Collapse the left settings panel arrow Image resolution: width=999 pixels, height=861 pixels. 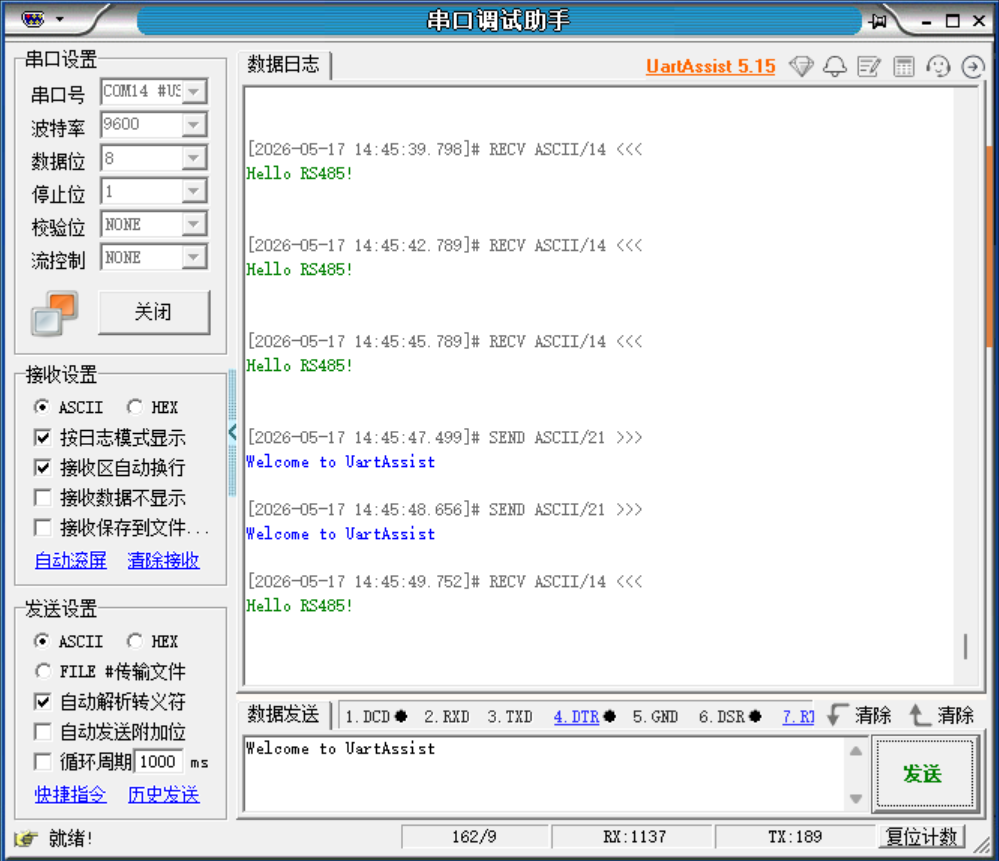pos(233,432)
